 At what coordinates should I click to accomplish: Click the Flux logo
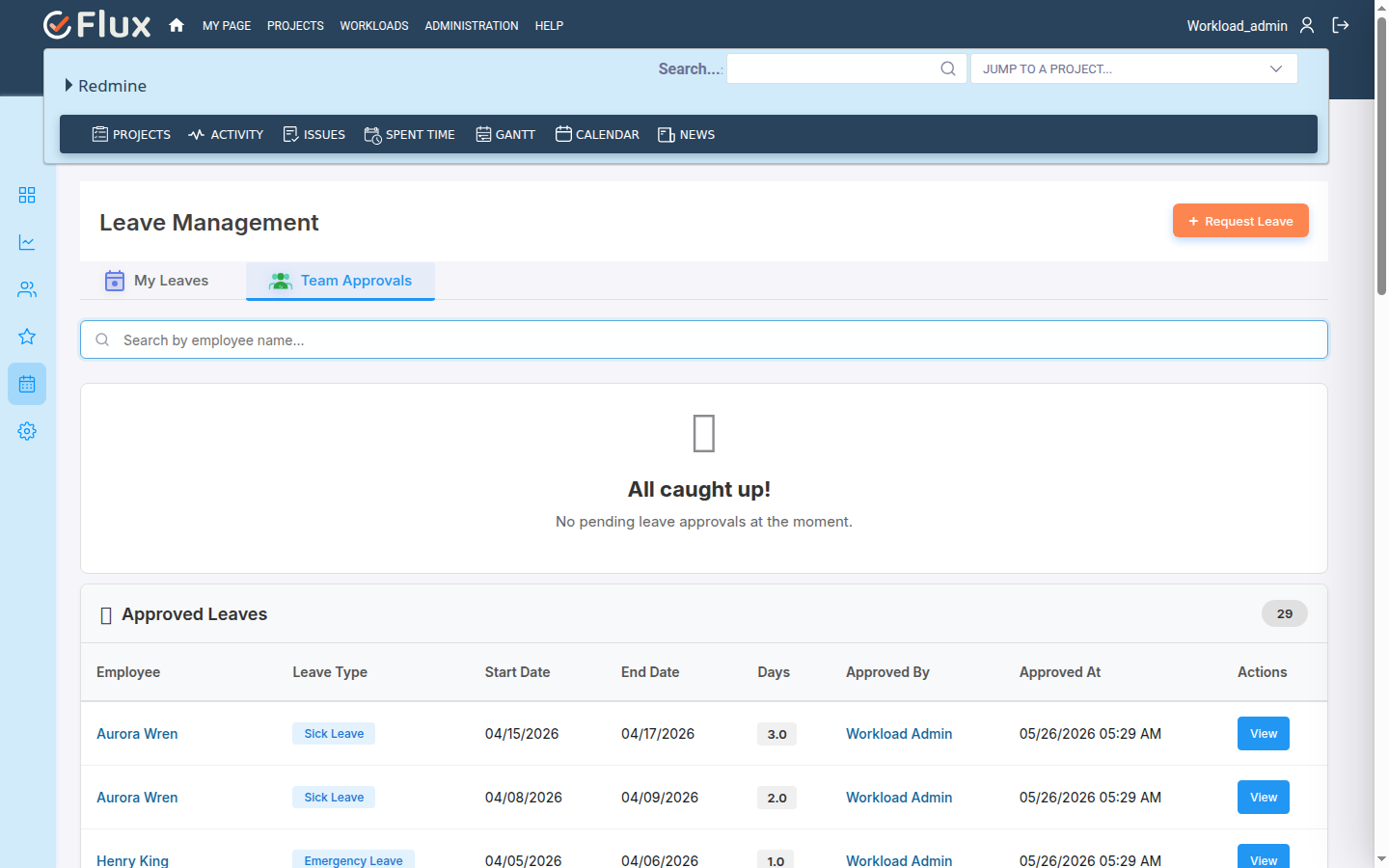tap(97, 25)
